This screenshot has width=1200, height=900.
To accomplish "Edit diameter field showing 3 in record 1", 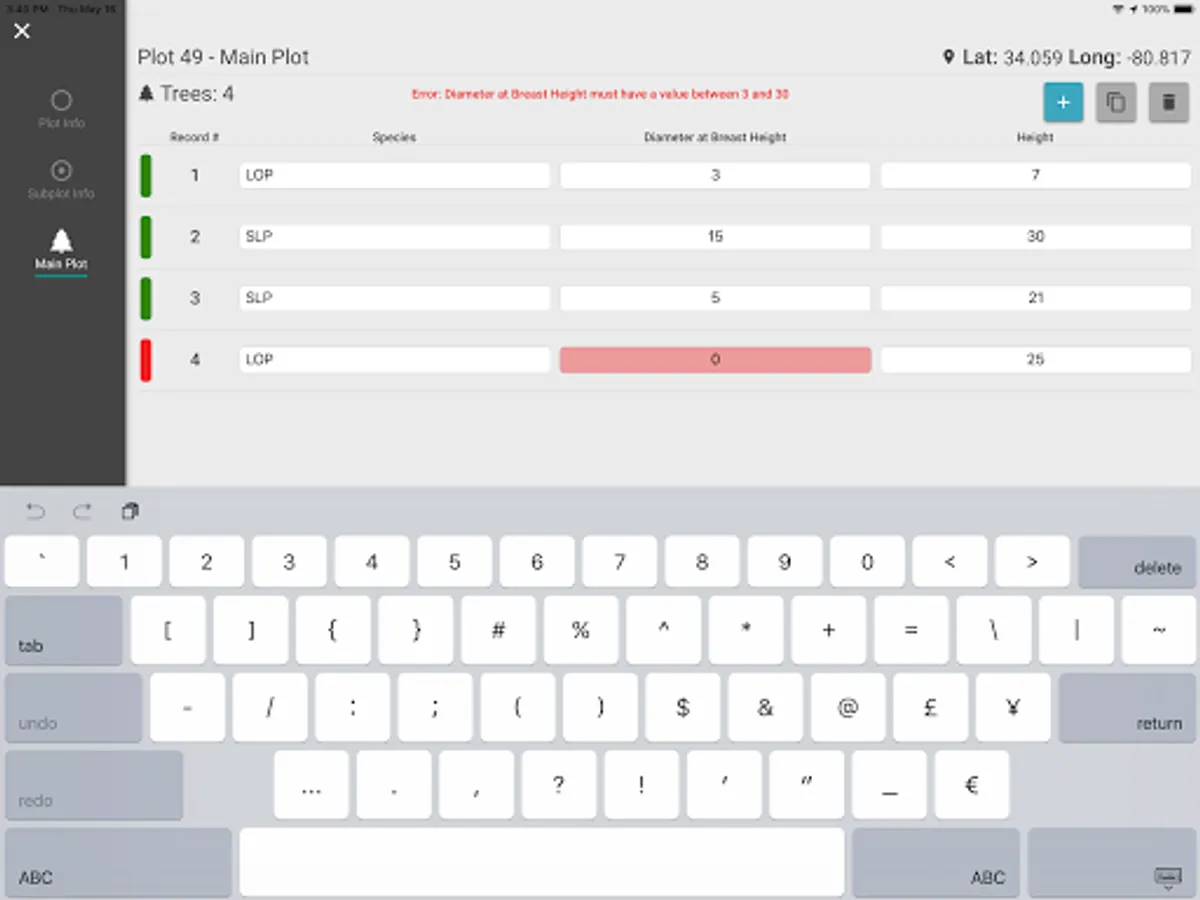I will pyautogui.click(x=715, y=175).
